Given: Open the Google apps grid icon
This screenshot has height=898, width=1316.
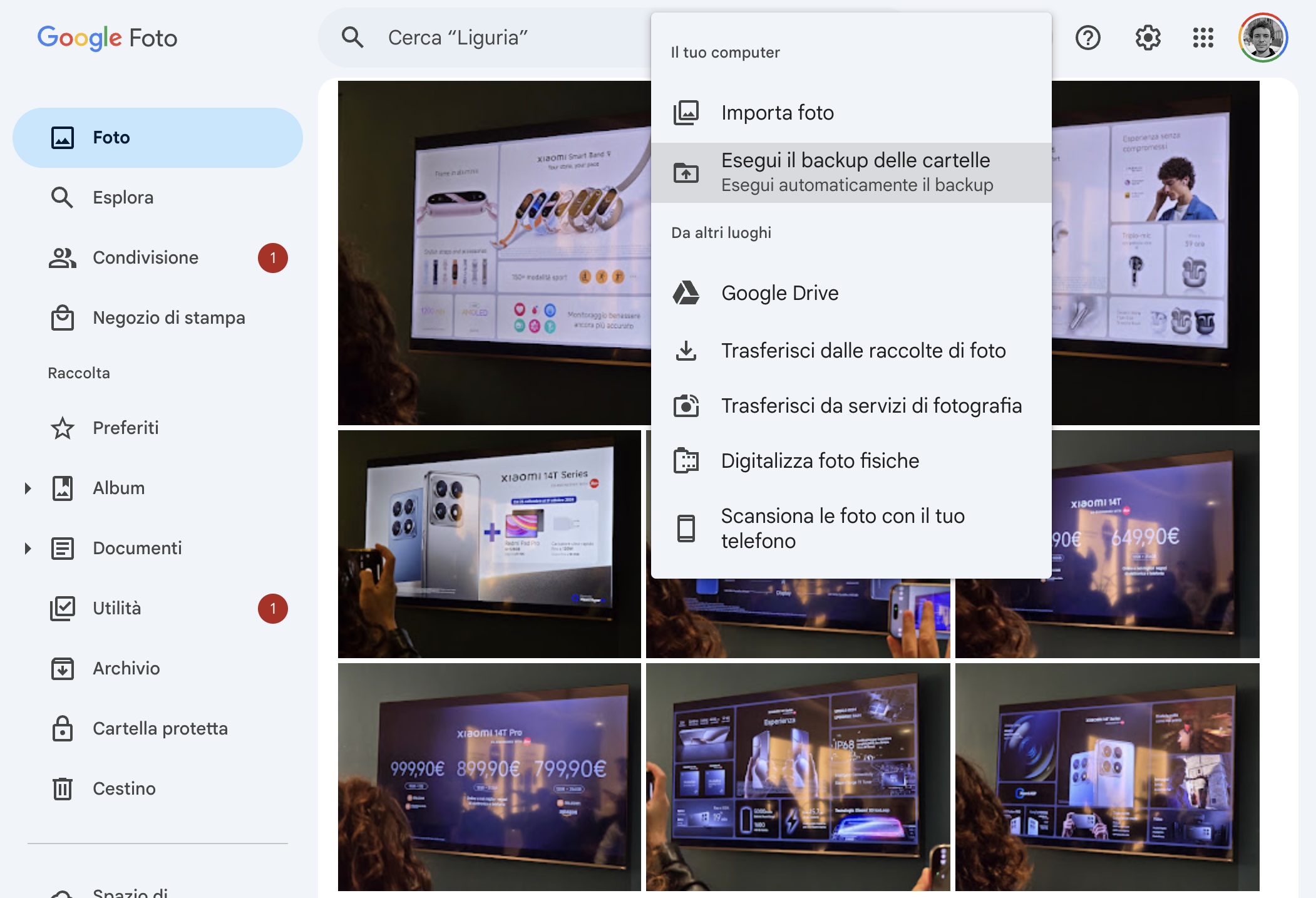Looking at the screenshot, I should click(1203, 38).
